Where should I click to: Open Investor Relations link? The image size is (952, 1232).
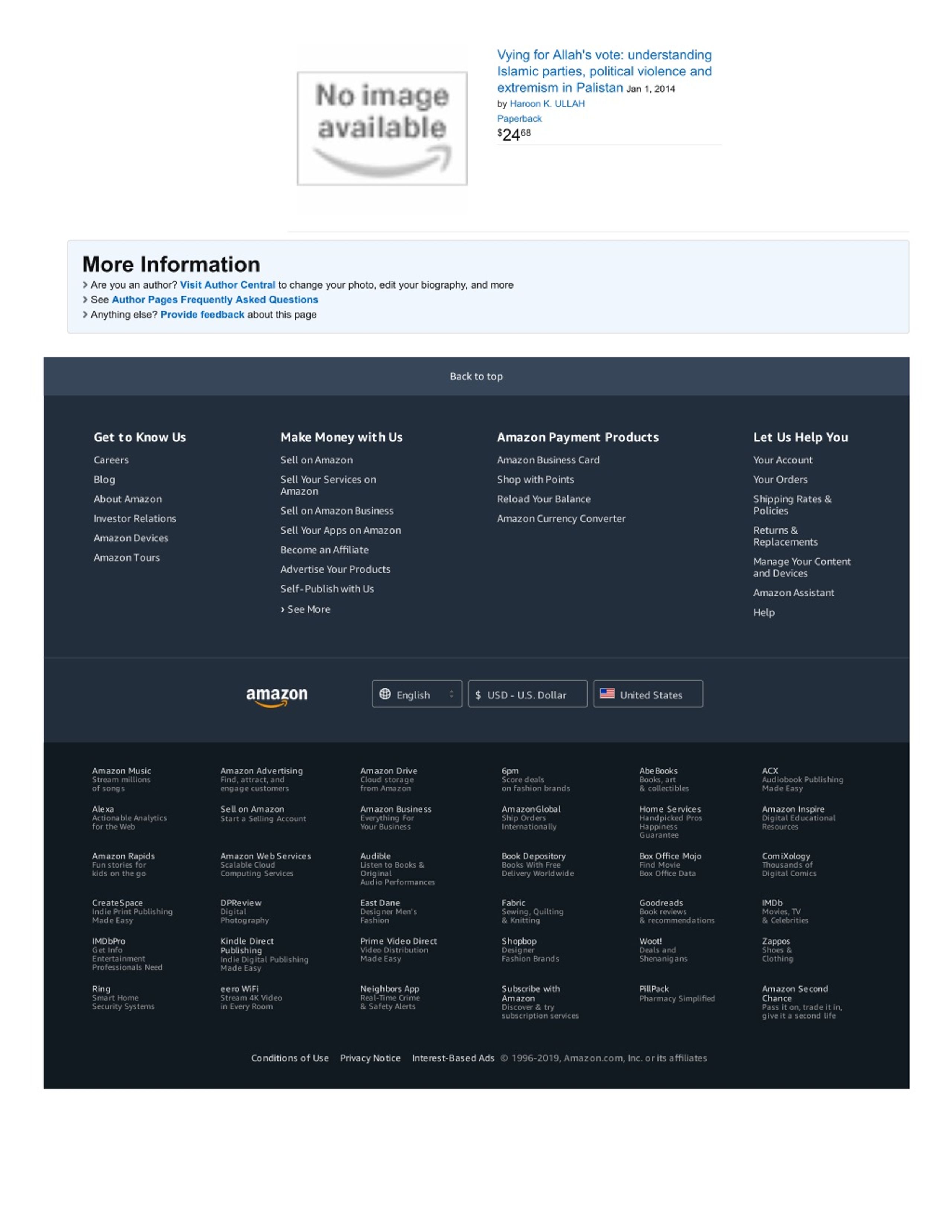(x=135, y=518)
